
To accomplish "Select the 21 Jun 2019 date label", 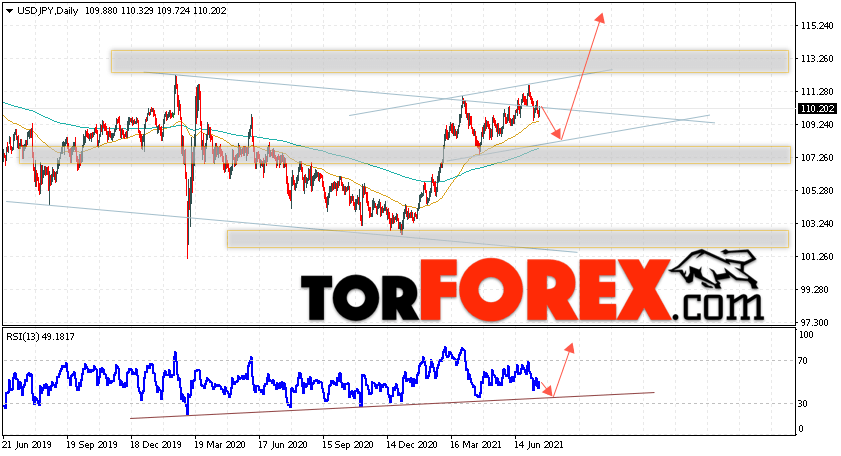I will tap(27, 445).
